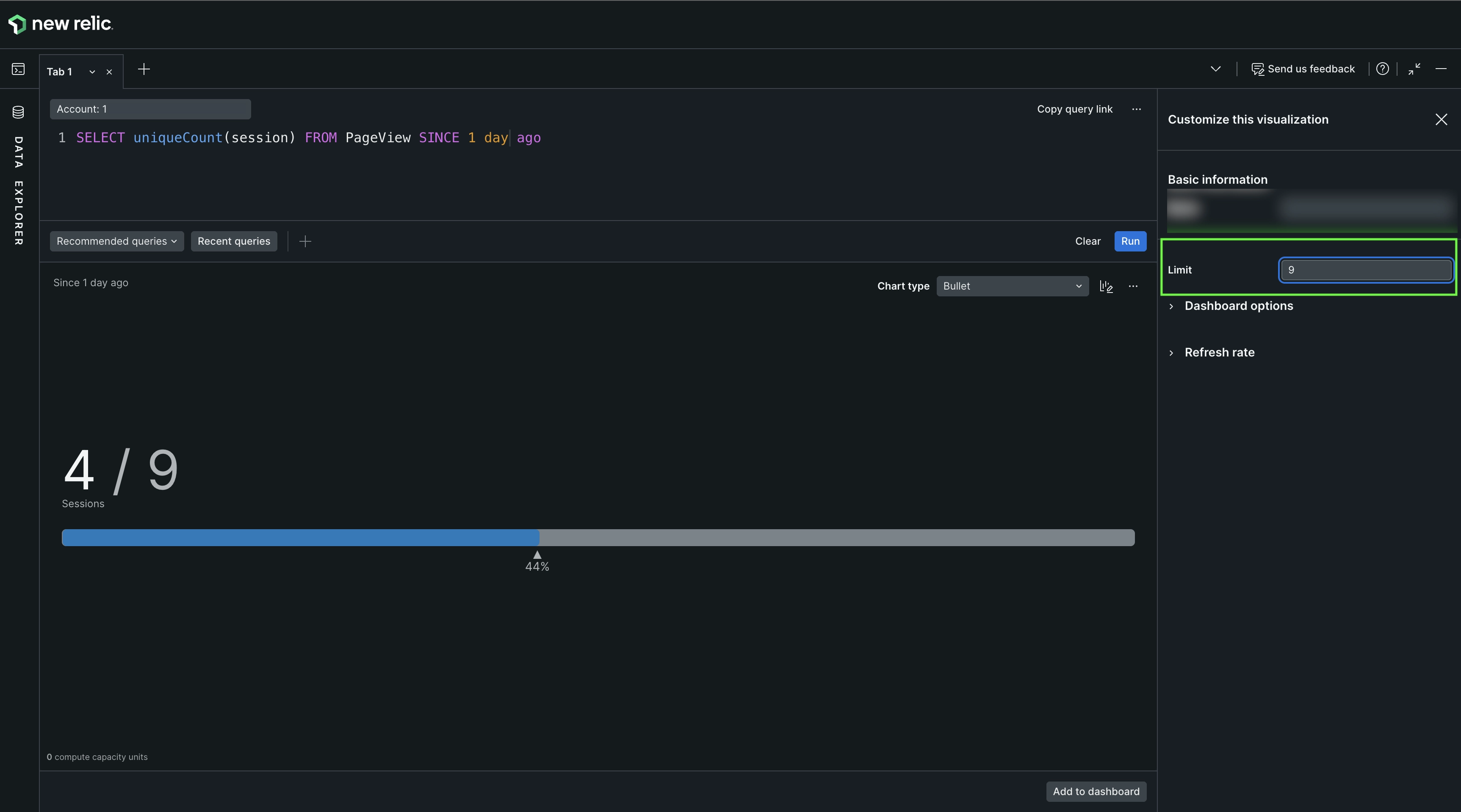The image size is (1461, 812).
Task: Open the Tab 1 dropdown chevron
Action: point(92,72)
